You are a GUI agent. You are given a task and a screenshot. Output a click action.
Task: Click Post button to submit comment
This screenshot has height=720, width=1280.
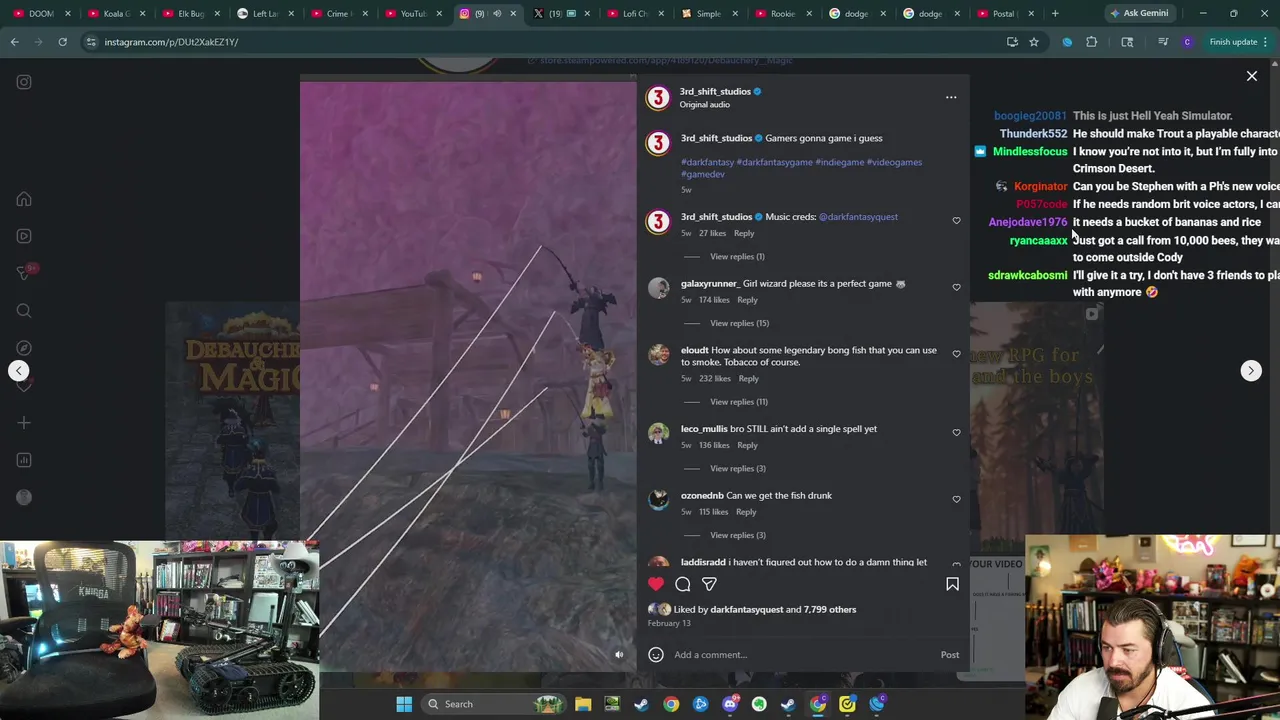click(950, 655)
